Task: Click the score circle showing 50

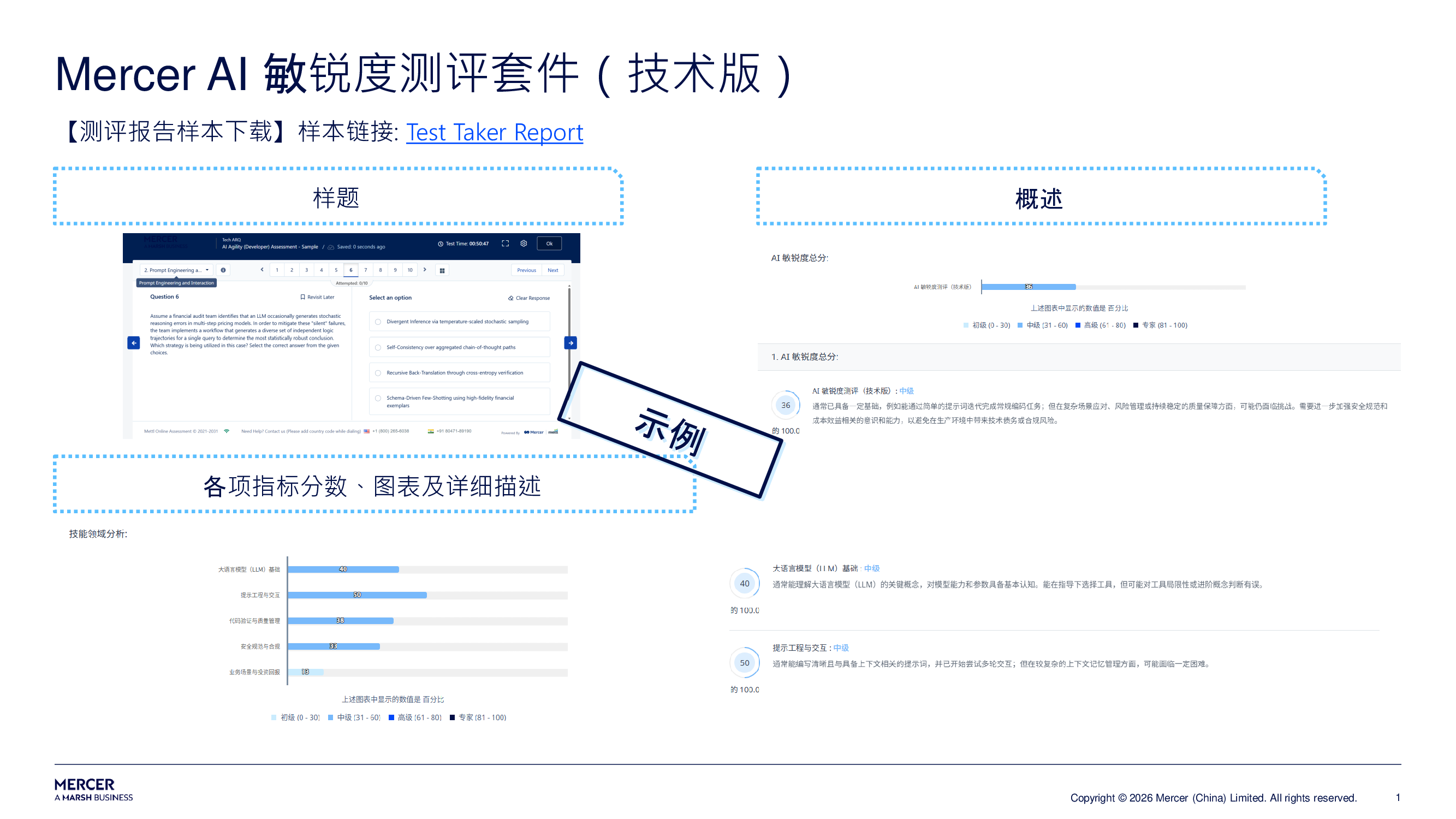Action: [745, 663]
